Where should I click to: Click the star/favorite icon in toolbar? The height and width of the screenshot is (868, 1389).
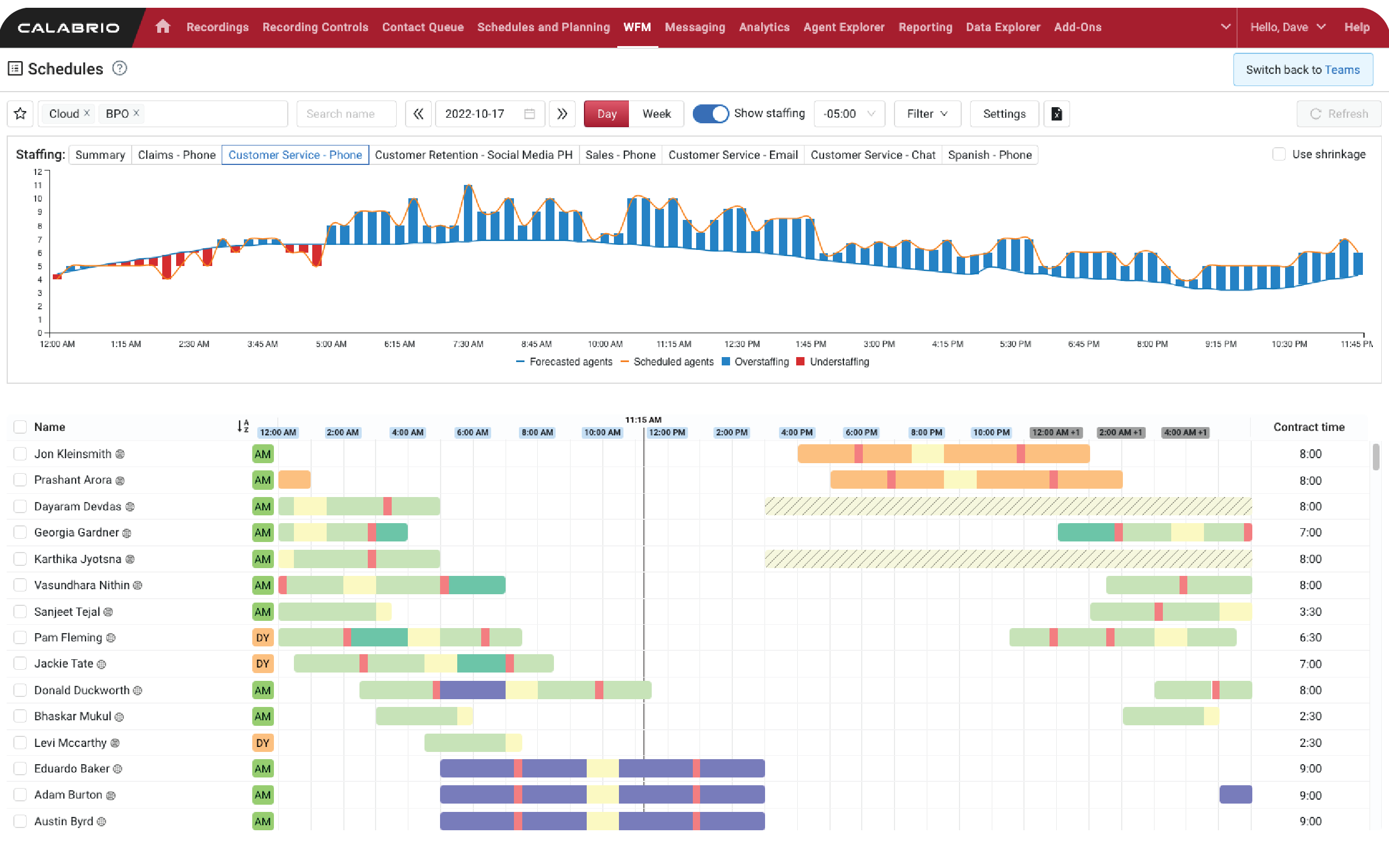pos(22,113)
